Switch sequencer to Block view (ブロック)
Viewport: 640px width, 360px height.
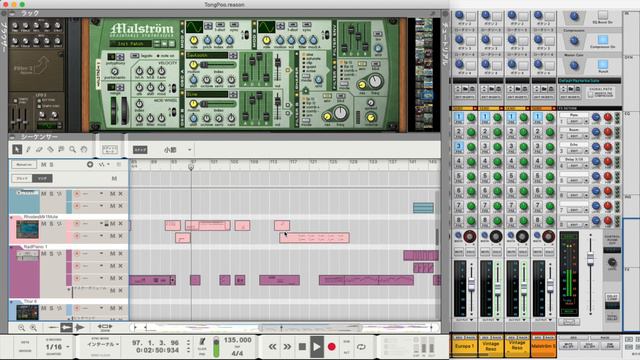click(x=22, y=178)
